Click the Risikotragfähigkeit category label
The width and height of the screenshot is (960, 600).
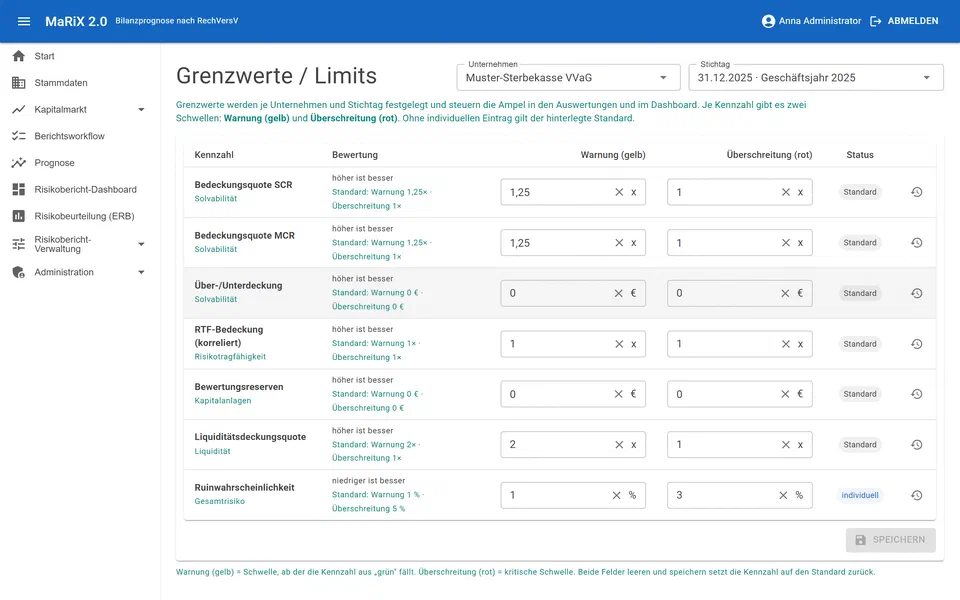tap(230, 357)
